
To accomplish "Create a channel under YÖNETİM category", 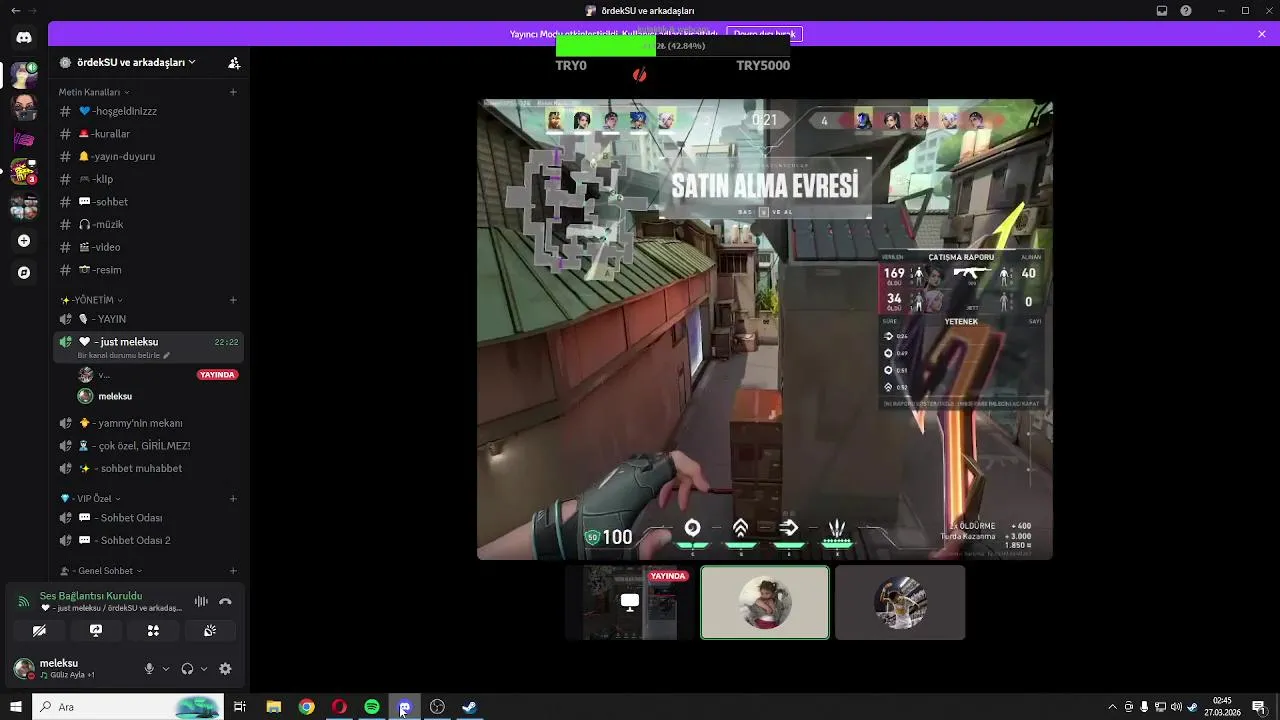I will pos(233,300).
